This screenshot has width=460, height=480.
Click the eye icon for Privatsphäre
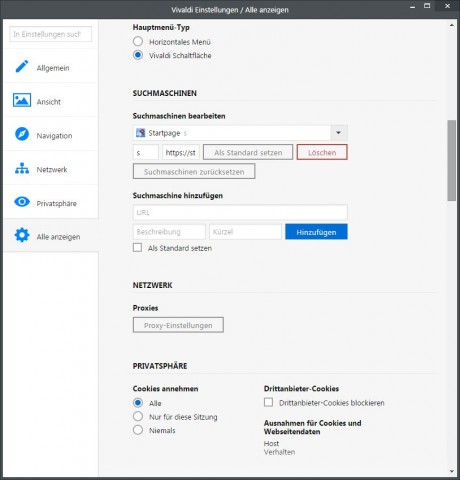coord(22,202)
